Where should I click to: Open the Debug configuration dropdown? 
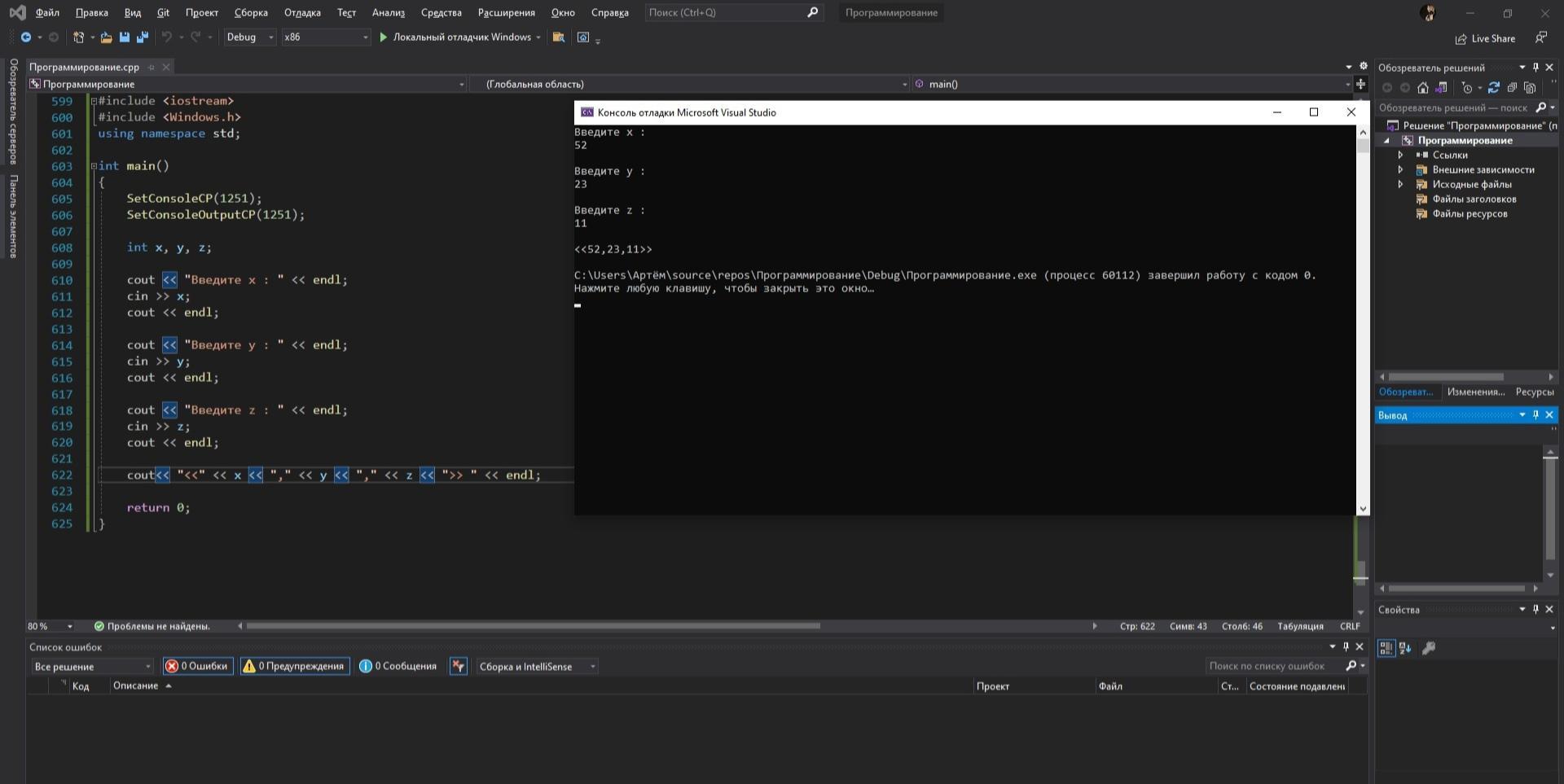249,37
